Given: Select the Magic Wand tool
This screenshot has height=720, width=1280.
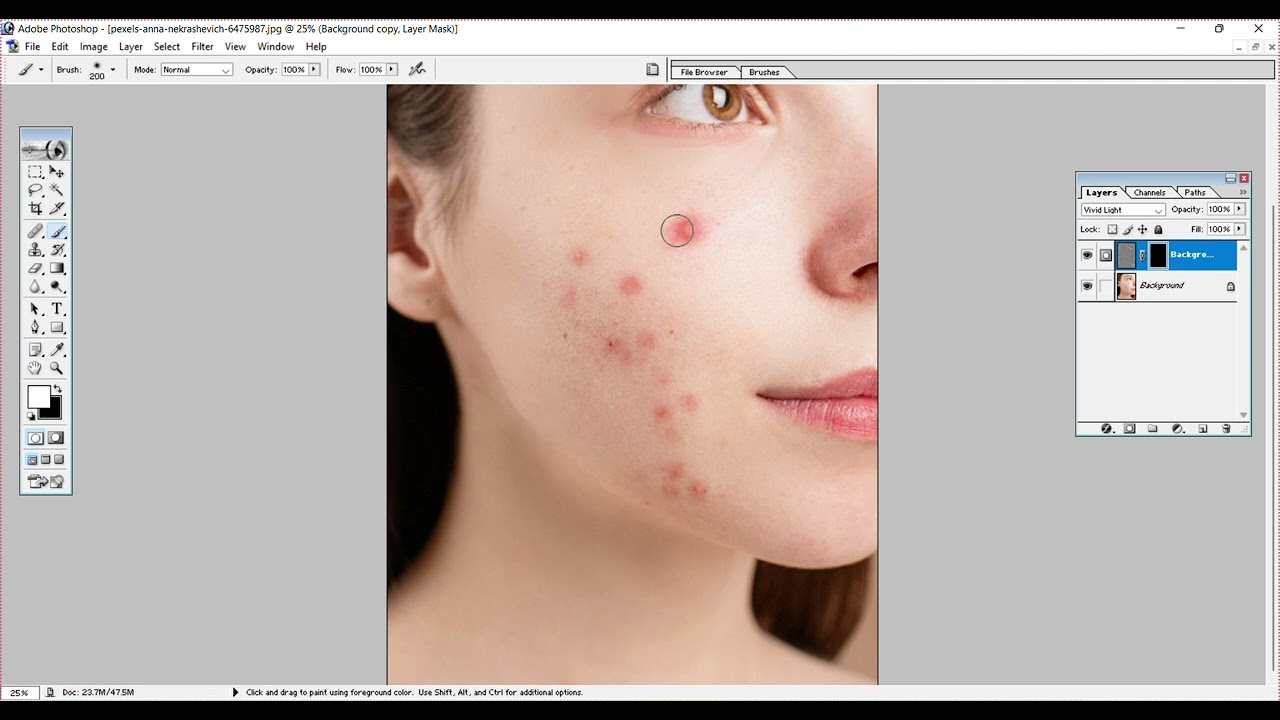Looking at the screenshot, I should point(57,190).
